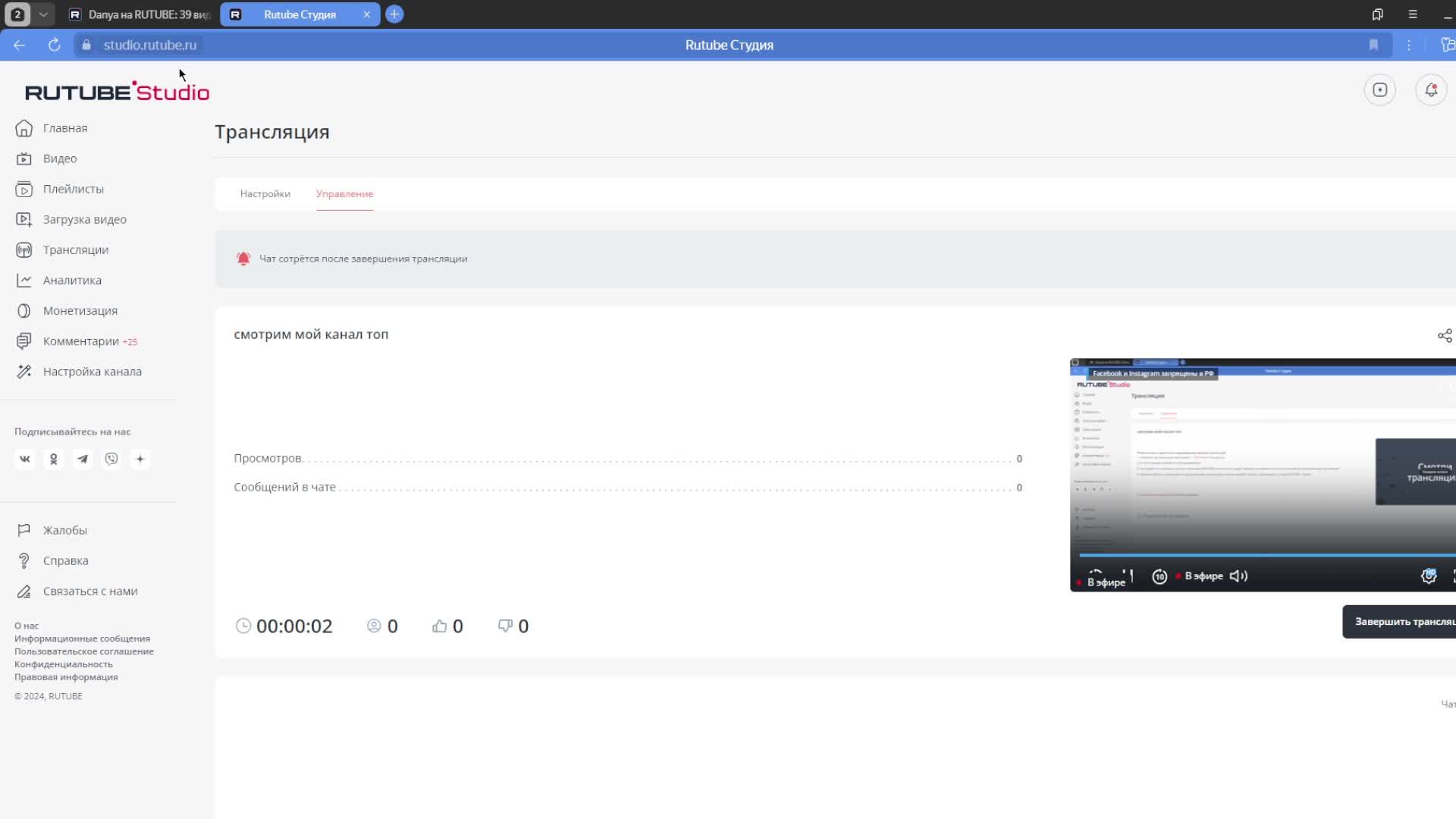The width and height of the screenshot is (1456, 819).
Task: Expand the tab group dropdown arrow
Action: pyautogui.click(x=43, y=14)
